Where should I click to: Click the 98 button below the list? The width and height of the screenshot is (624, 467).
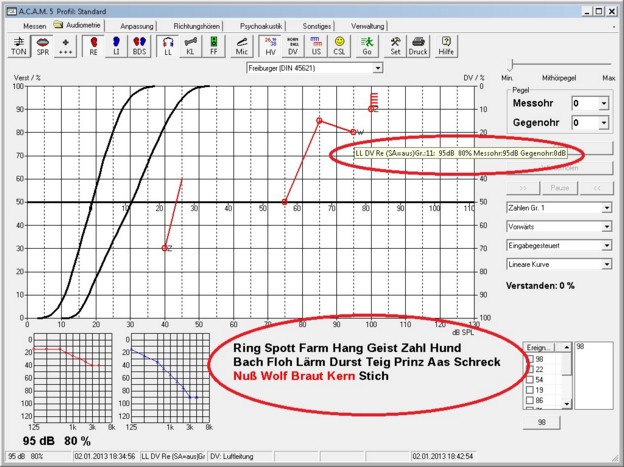[542, 422]
